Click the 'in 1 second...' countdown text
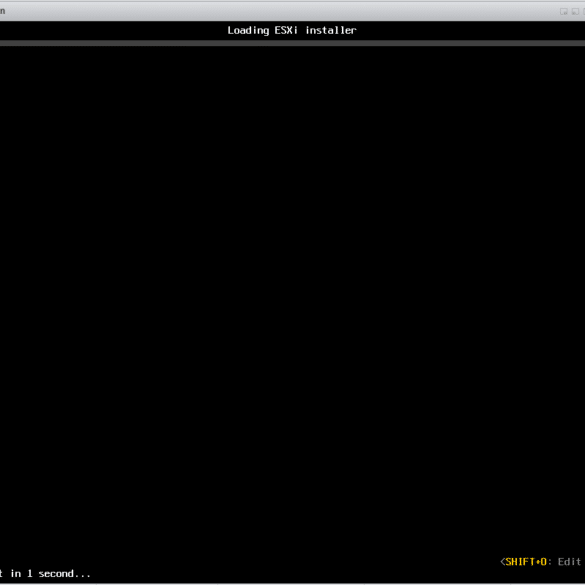The width and height of the screenshot is (585, 585). (x=50, y=573)
